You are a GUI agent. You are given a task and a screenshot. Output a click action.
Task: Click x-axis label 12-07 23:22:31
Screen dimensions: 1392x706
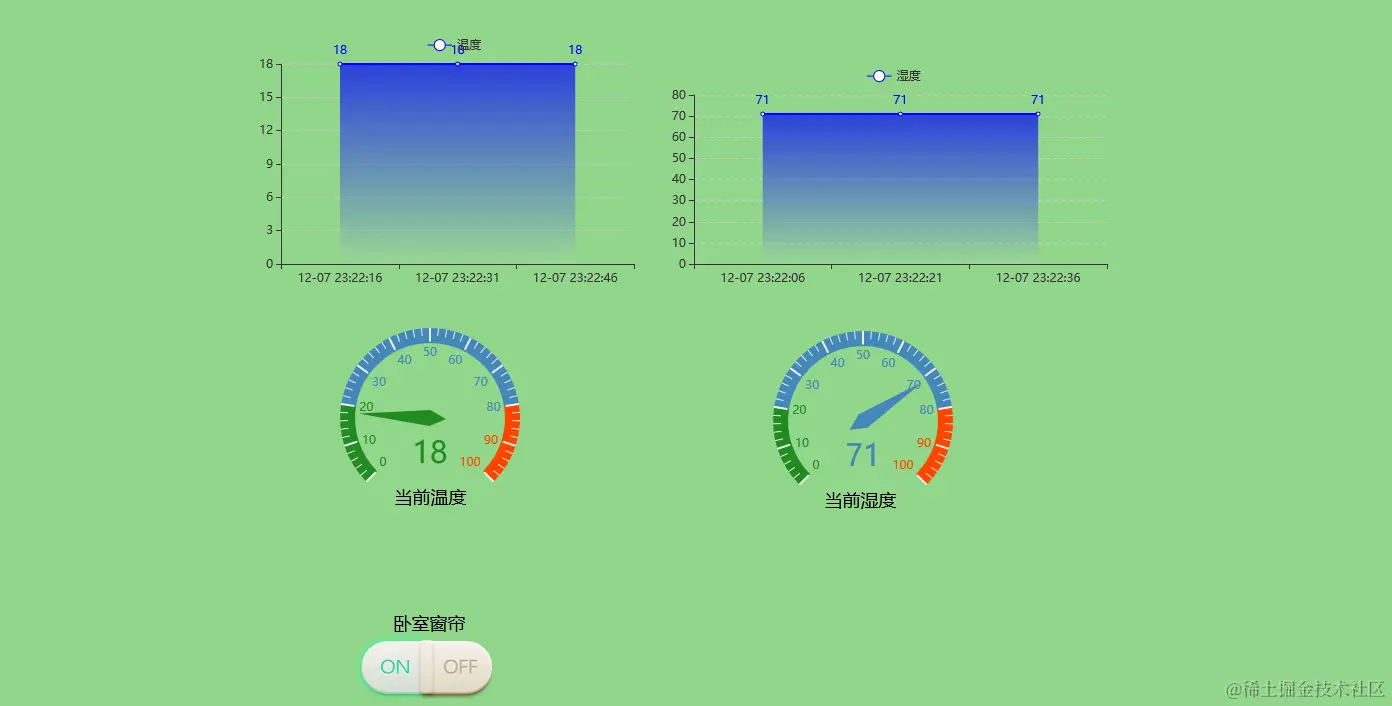(457, 278)
